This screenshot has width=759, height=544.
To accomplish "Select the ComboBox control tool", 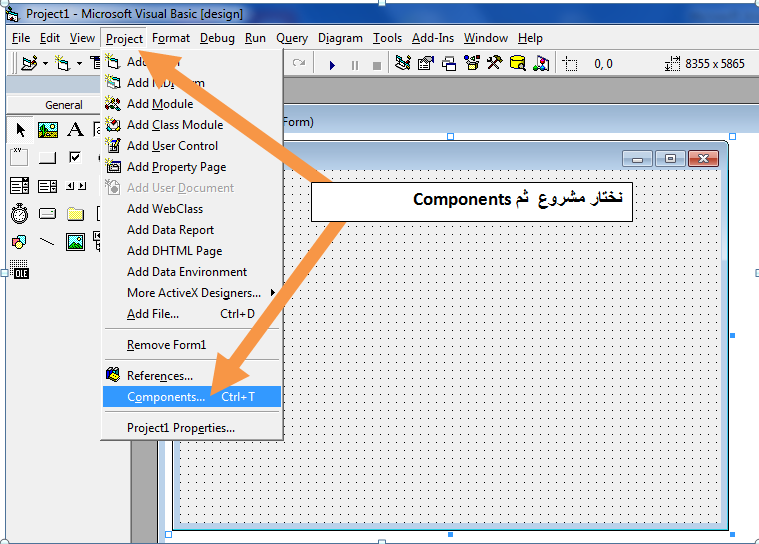I will pyautogui.click(x=19, y=185).
